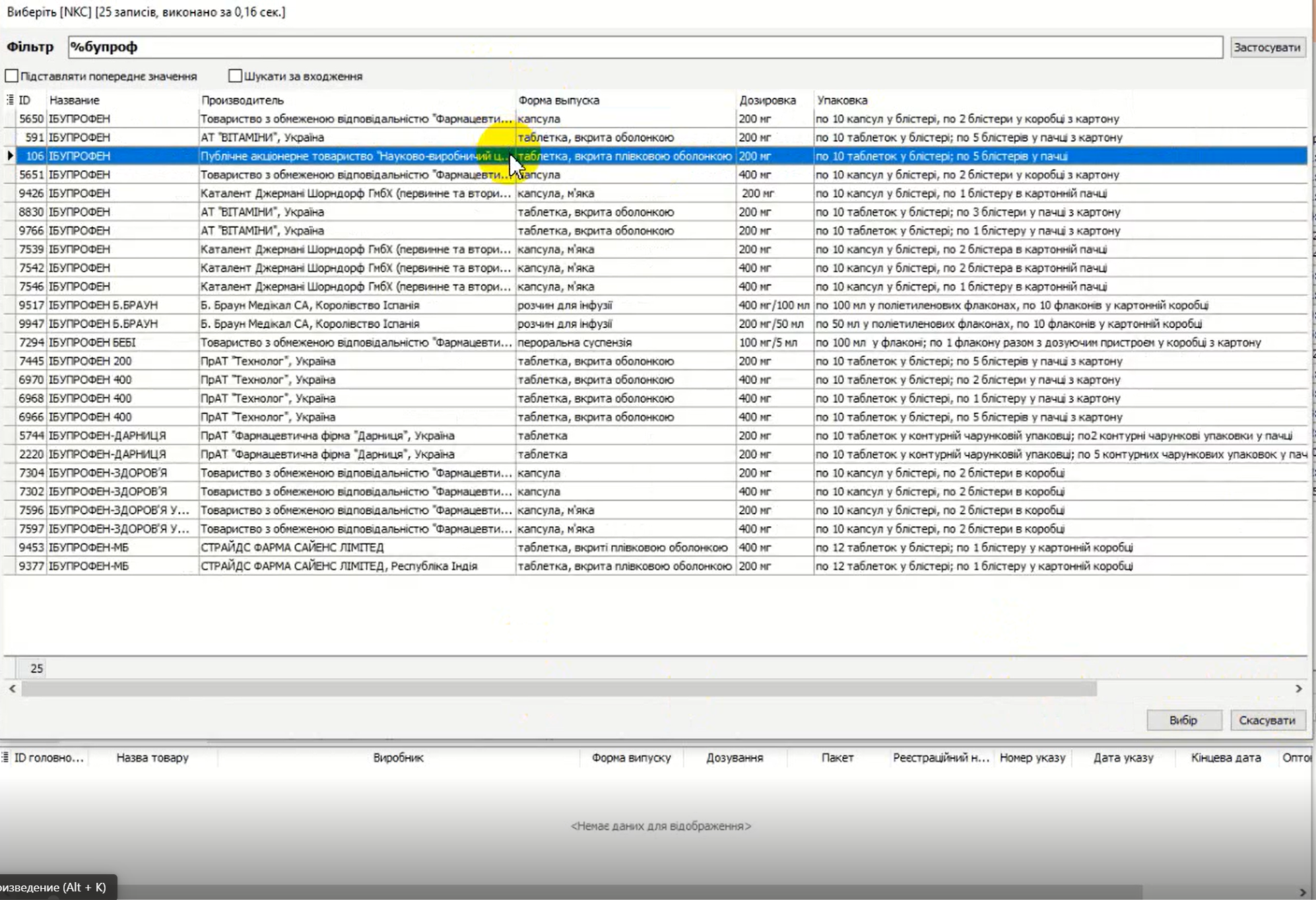Image resolution: width=1316 pixels, height=900 pixels.
Task: Click 'Форма выпуска' column header
Action: click(x=558, y=100)
